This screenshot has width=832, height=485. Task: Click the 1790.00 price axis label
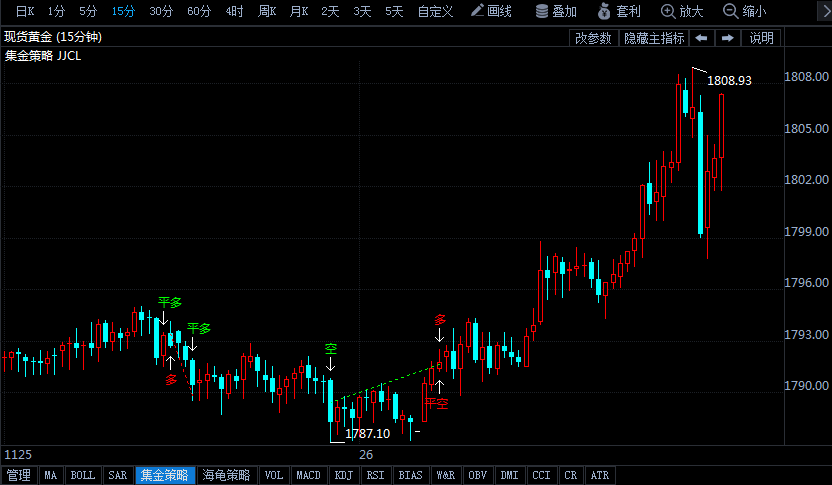(807, 385)
